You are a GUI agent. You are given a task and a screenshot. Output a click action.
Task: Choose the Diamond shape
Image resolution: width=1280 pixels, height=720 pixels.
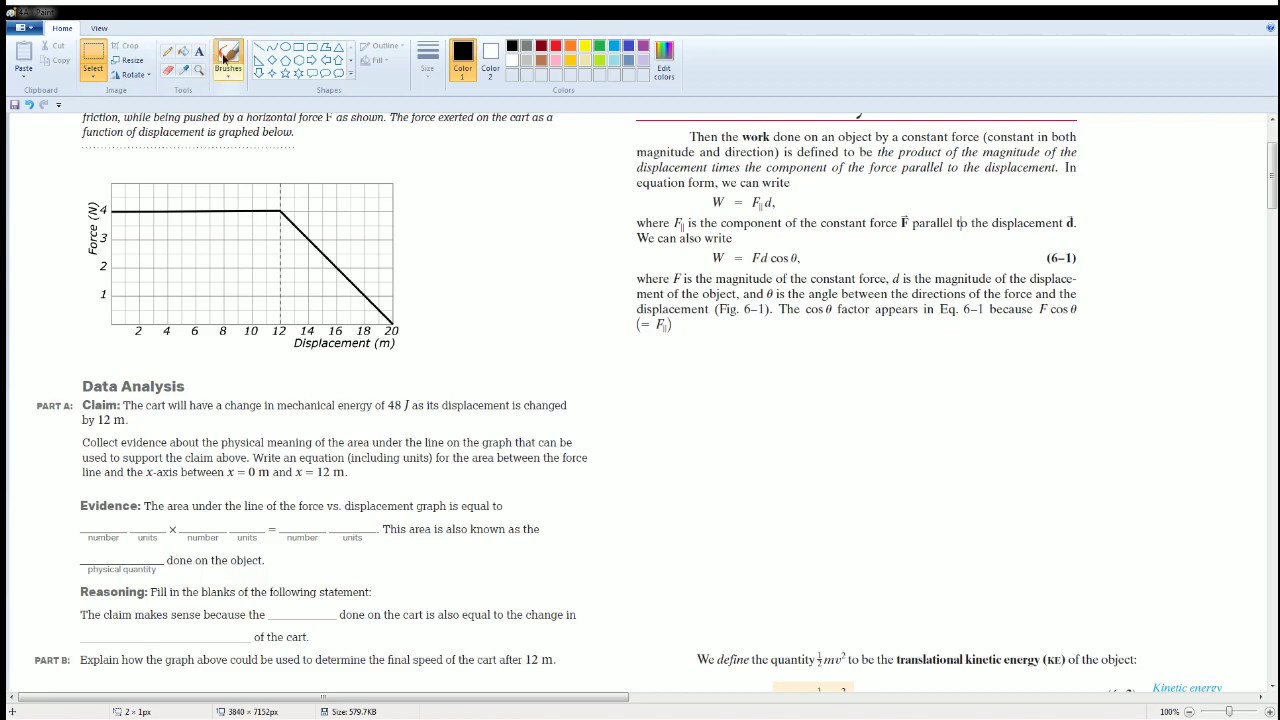[x=272, y=60]
